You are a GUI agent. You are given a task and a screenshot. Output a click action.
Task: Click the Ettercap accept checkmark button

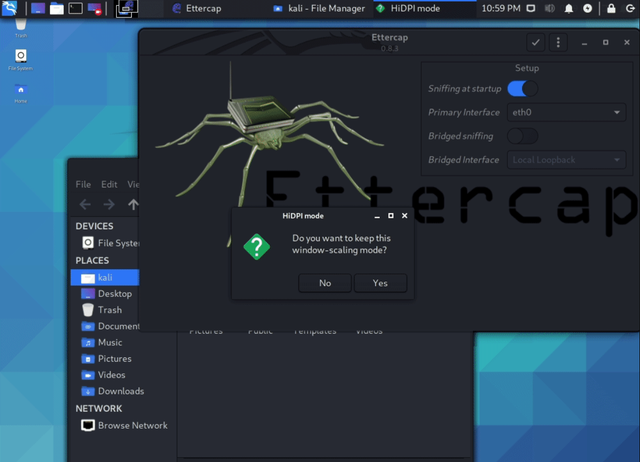click(536, 42)
